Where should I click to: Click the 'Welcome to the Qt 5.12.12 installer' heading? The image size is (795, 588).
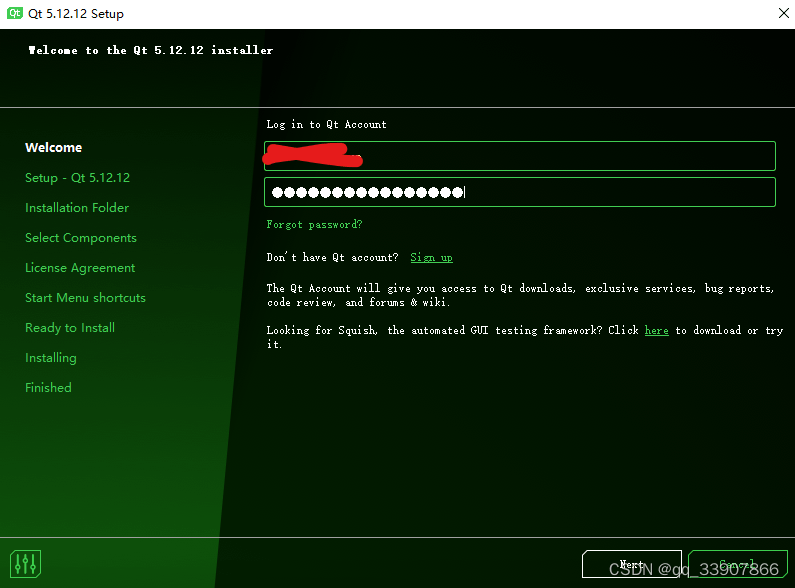151,50
